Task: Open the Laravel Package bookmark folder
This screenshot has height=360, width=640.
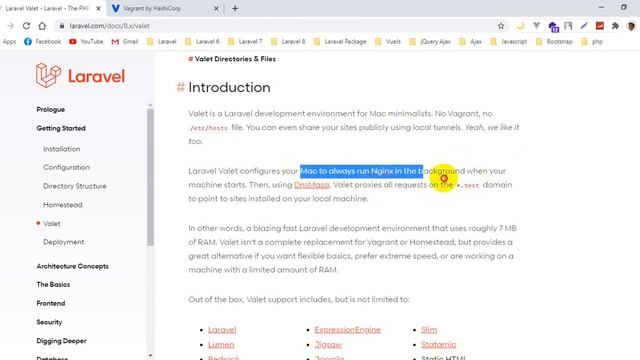Action: tap(340, 42)
